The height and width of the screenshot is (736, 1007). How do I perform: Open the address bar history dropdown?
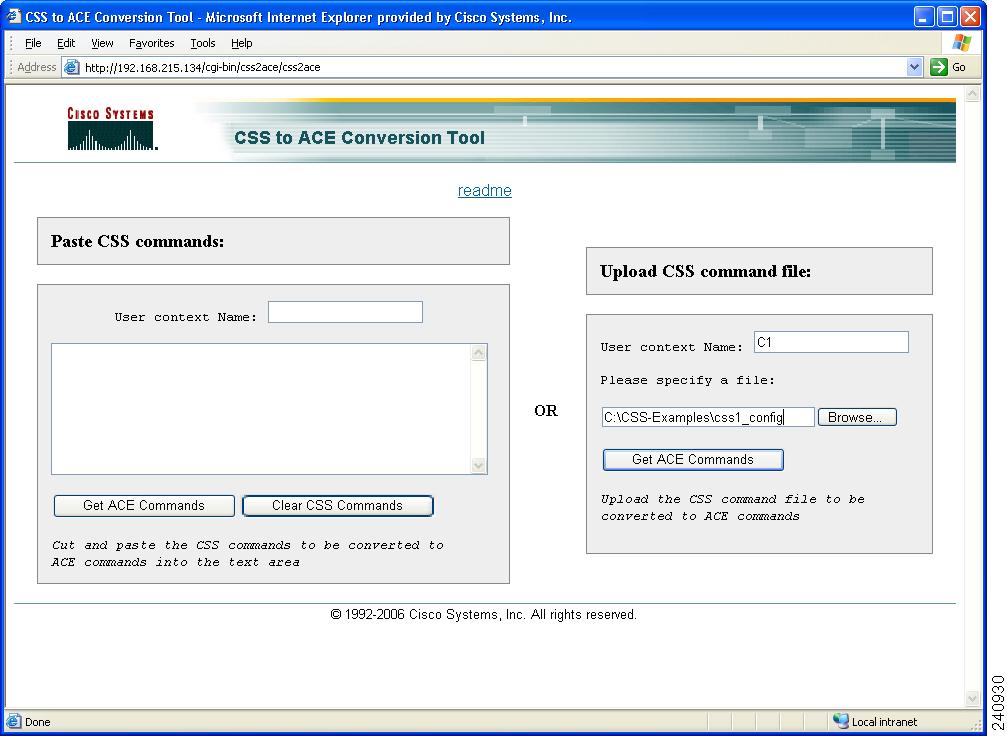click(x=915, y=67)
